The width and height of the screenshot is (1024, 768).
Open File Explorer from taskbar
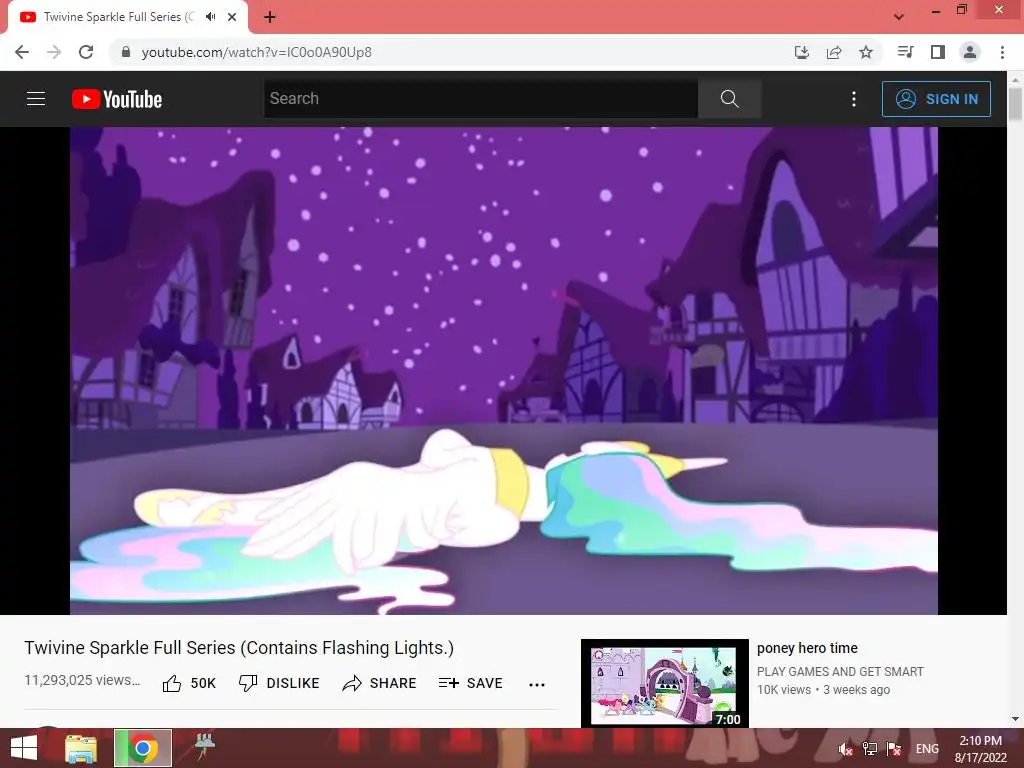(x=81, y=748)
